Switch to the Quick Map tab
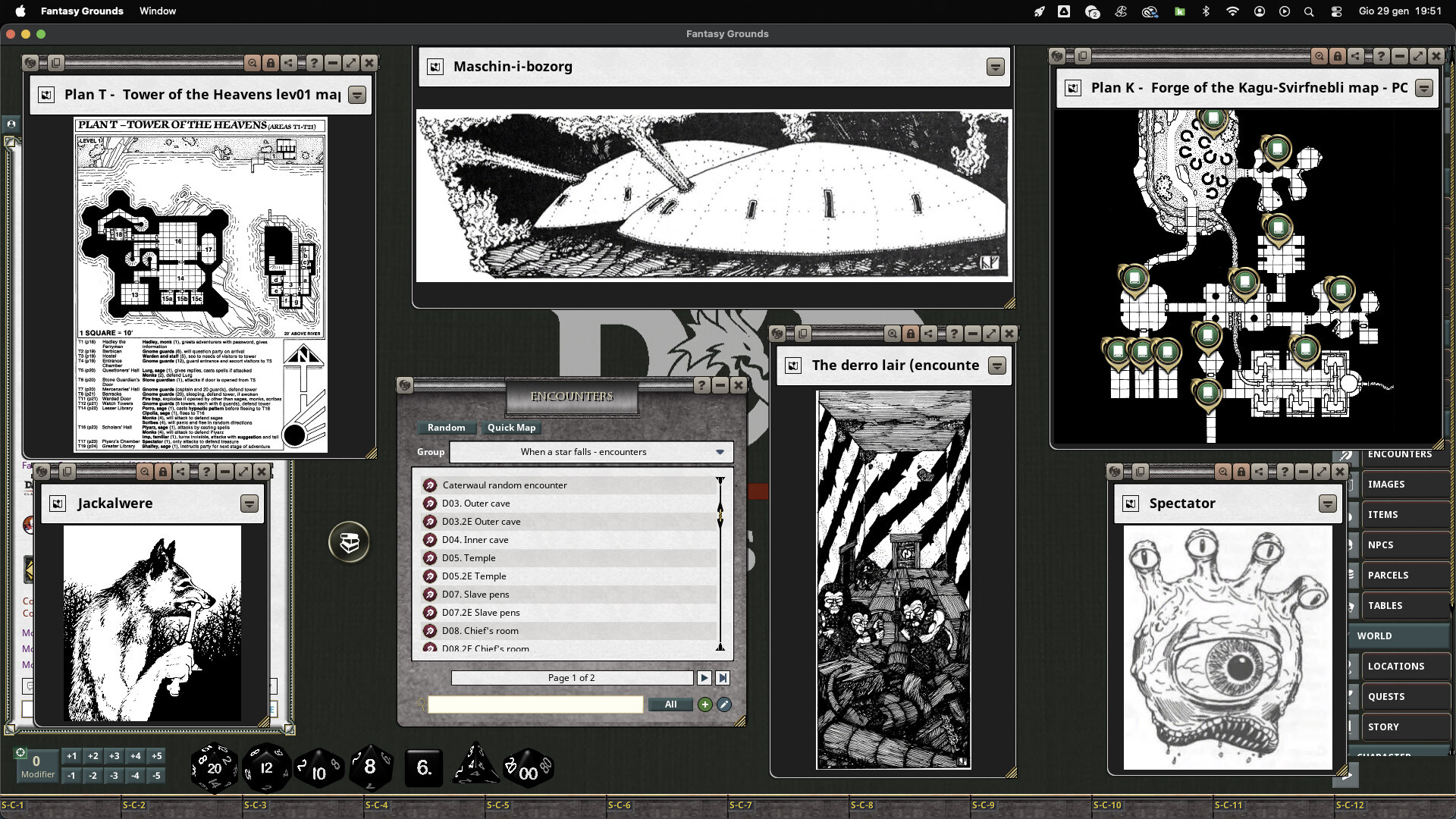 pyautogui.click(x=511, y=428)
